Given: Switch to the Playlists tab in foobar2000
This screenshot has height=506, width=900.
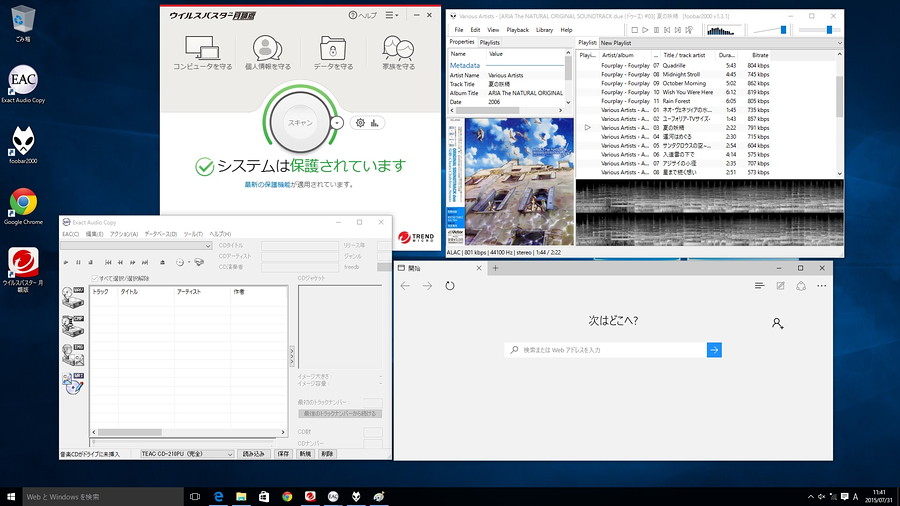Looking at the screenshot, I should (490, 43).
